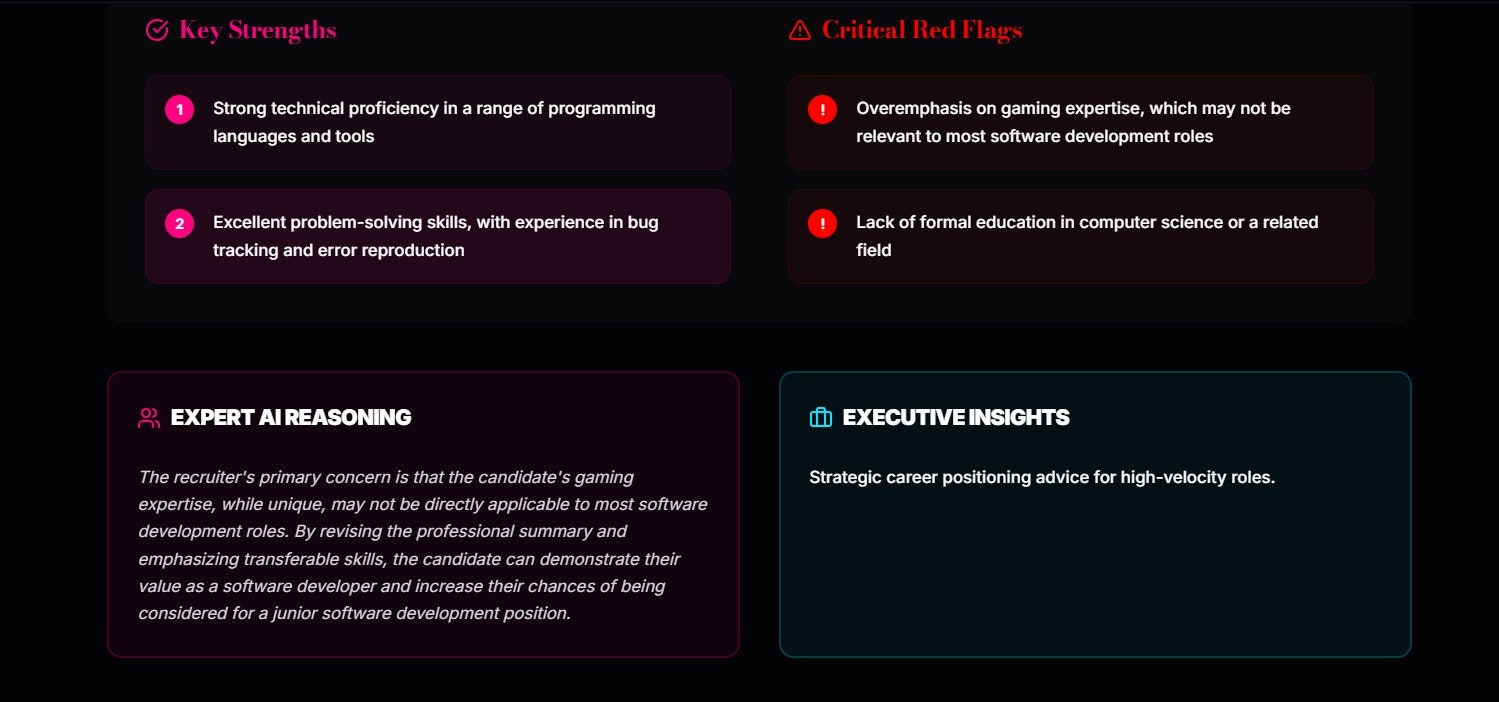Select the warning triangle beside Critical Red Flags
The height and width of the screenshot is (702, 1499).
(x=797, y=30)
